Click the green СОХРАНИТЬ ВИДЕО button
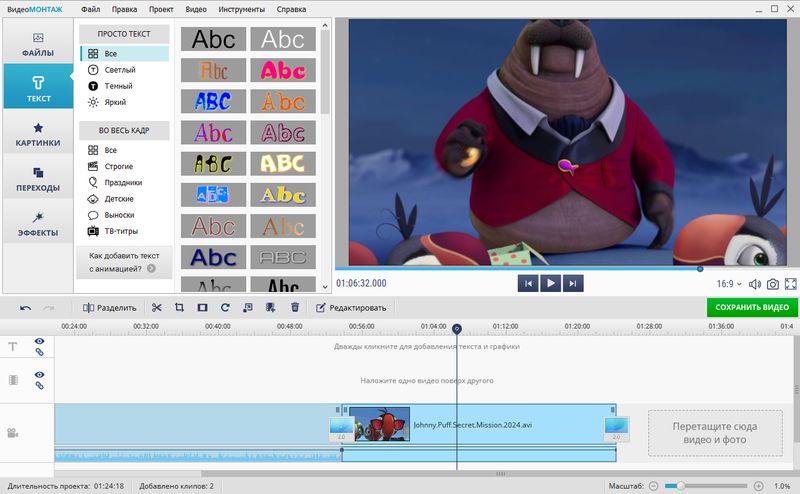 point(752,308)
